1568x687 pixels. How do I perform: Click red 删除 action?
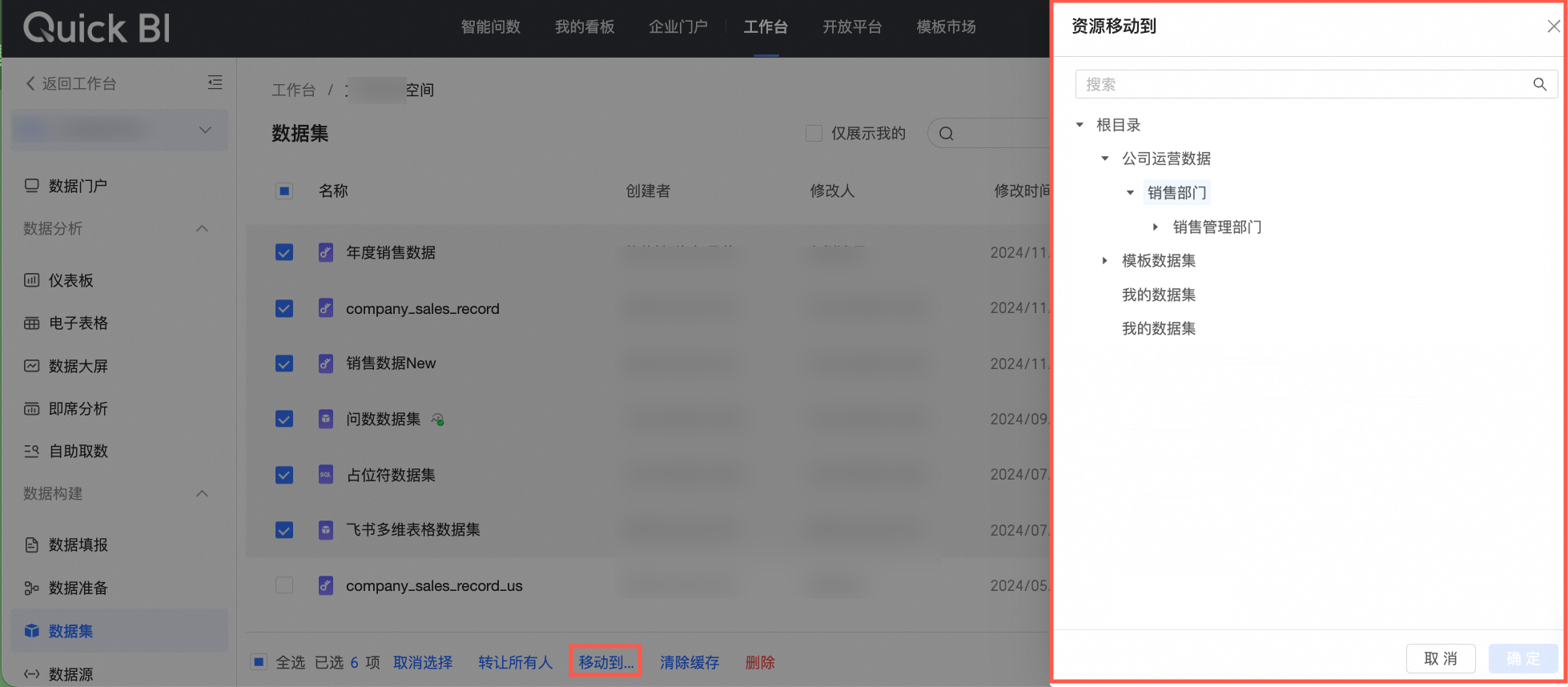coord(760,663)
